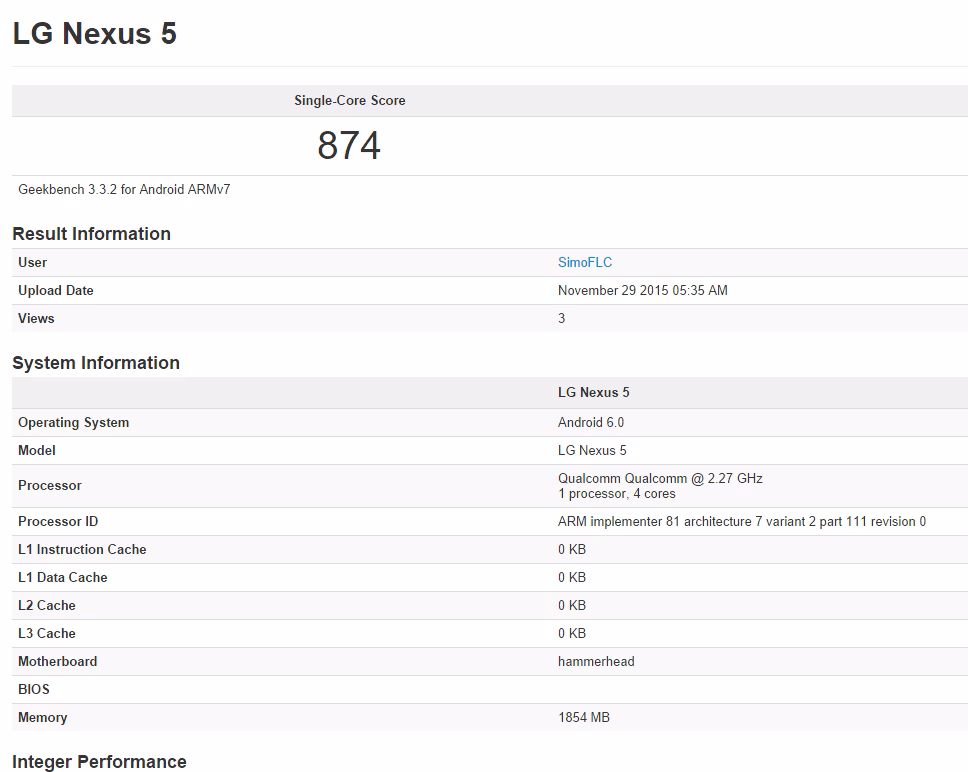Image resolution: width=968 pixels, height=772 pixels.
Task: Click the 1854 MB memory value
Action: tap(583, 717)
